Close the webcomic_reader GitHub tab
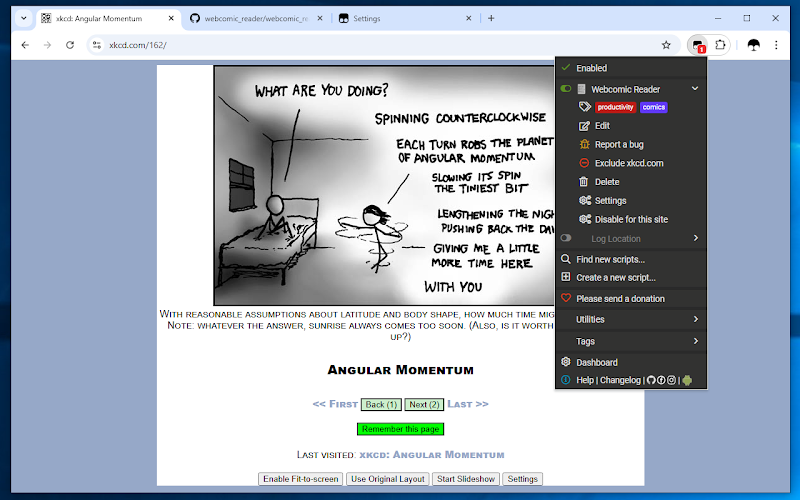 [320, 18]
